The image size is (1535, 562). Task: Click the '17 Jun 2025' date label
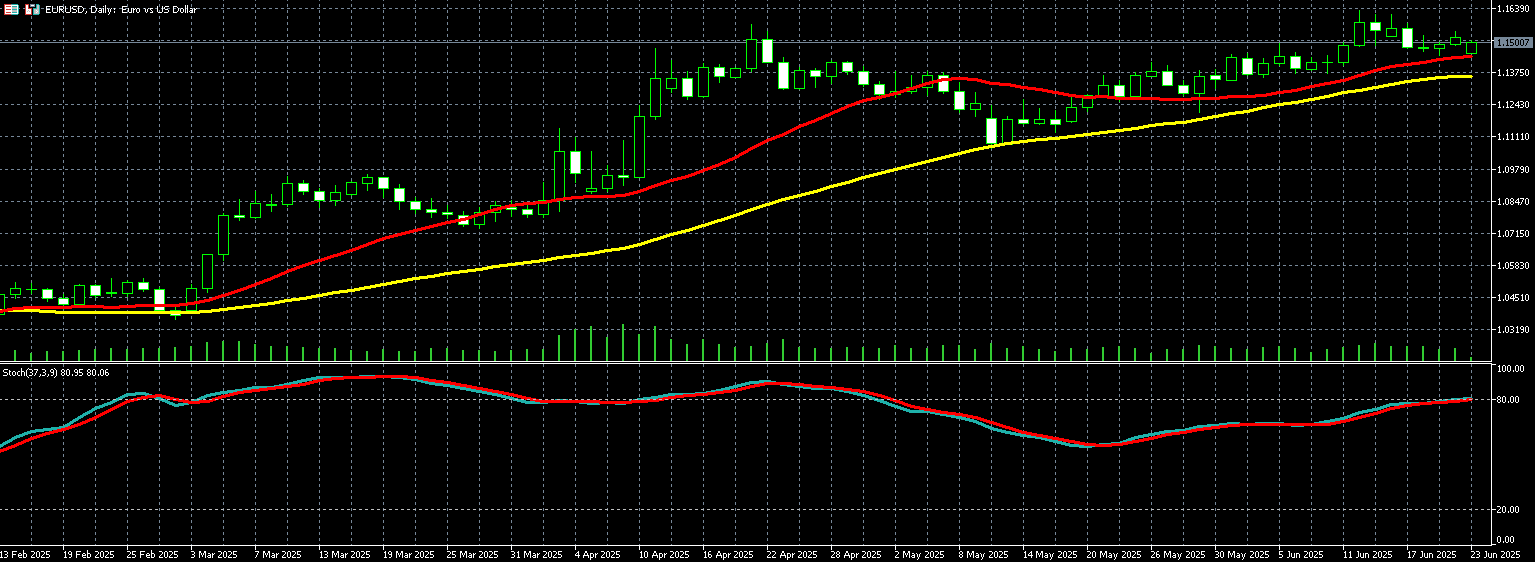point(1433,554)
